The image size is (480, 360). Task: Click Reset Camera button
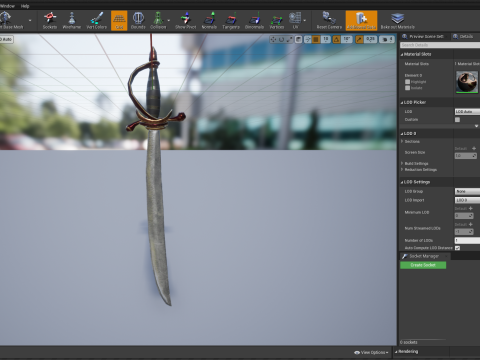(329, 21)
